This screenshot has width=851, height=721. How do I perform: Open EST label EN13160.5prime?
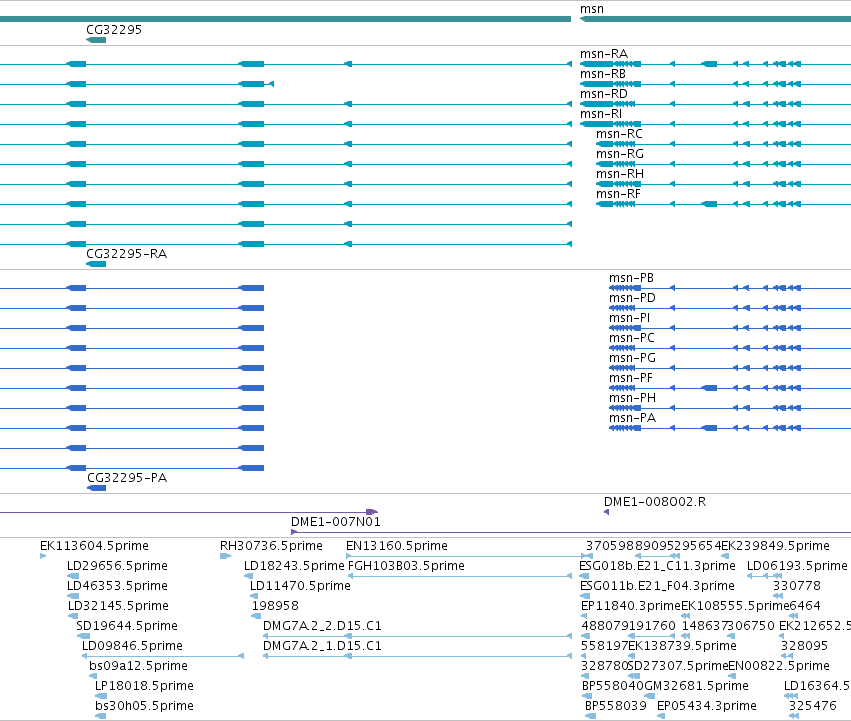point(397,546)
